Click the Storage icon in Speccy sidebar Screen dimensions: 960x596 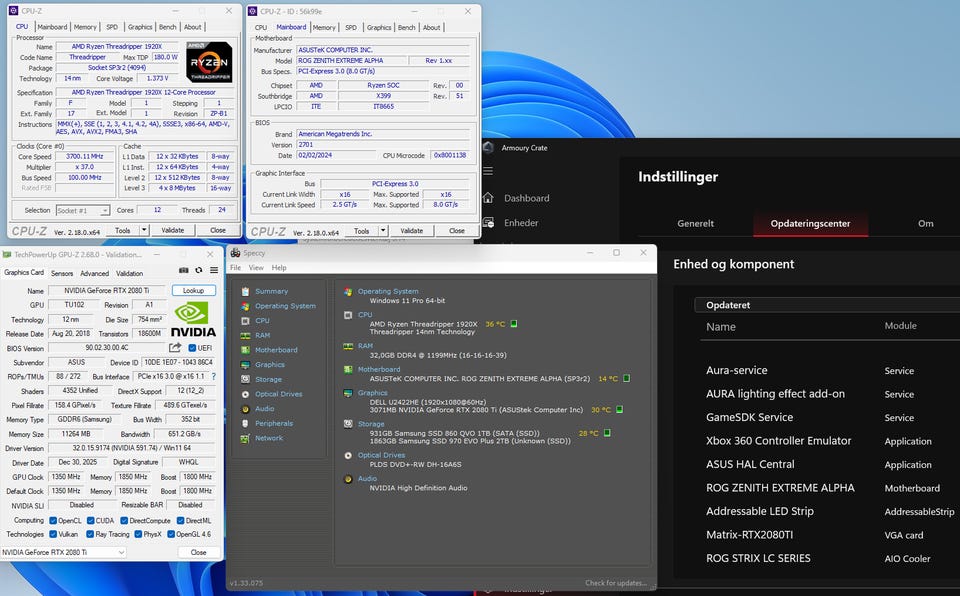[x=245, y=379]
